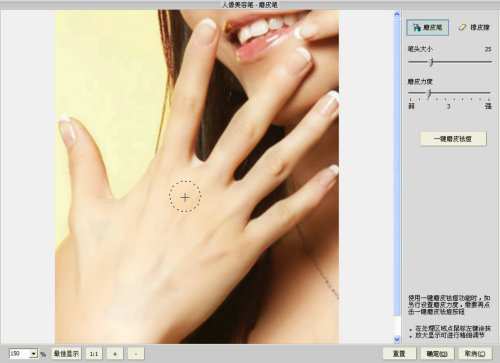Click the plus zoom-in button
Screen dimensions: 500x363
pos(115,354)
